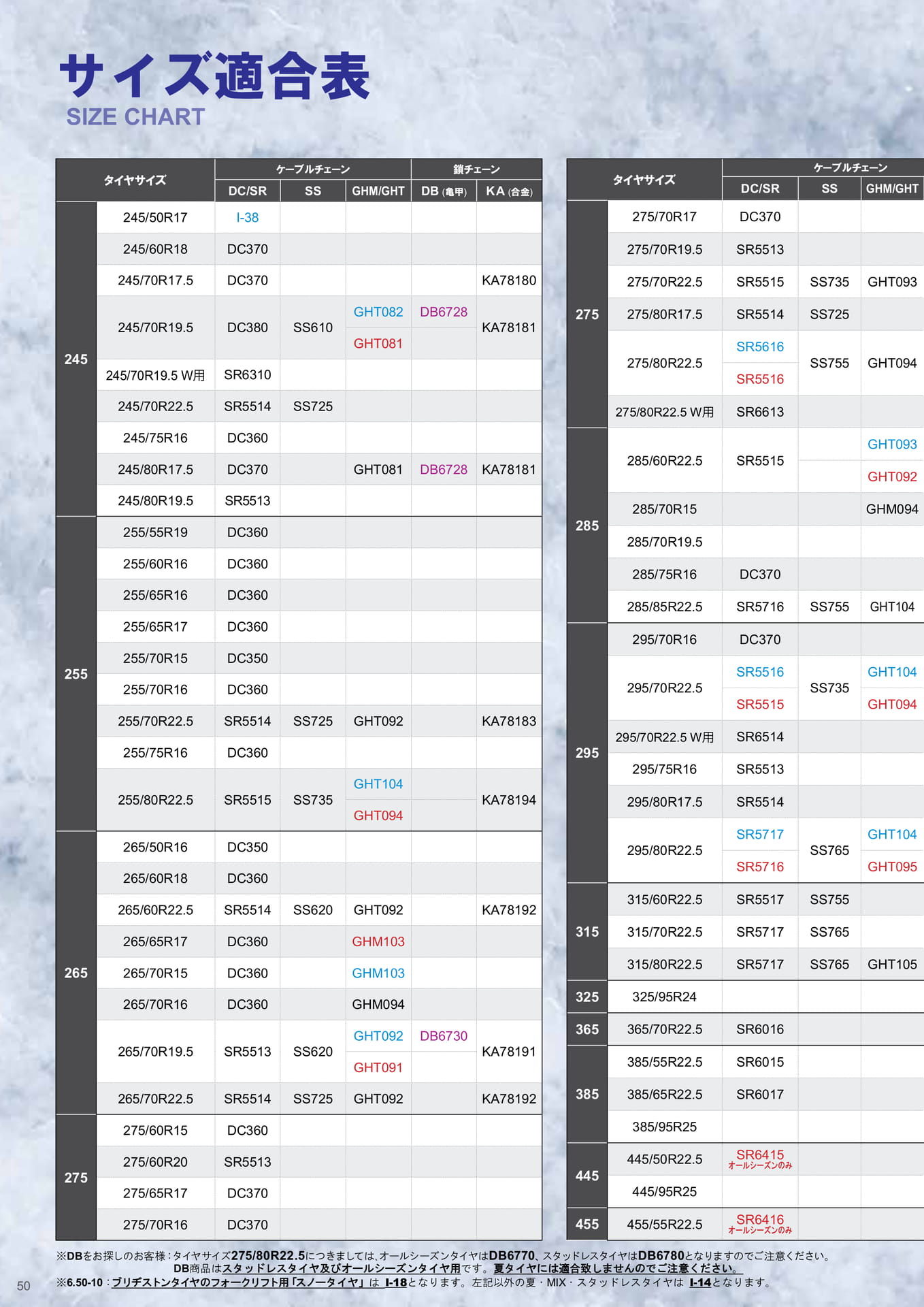Click the underlined I-14 in the footnote
The height and width of the screenshot is (1307, 924).
700,1282
